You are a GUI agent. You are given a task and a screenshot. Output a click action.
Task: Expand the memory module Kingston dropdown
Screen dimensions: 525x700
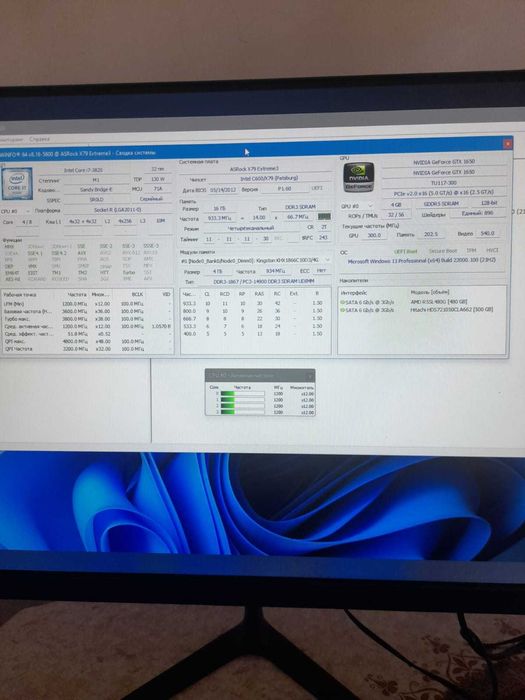click(328, 260)
